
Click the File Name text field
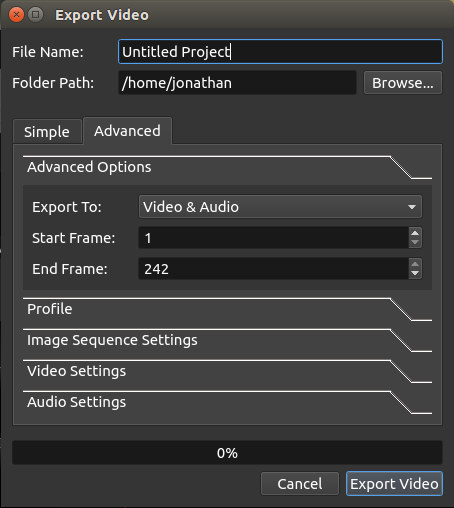point(280,52)
